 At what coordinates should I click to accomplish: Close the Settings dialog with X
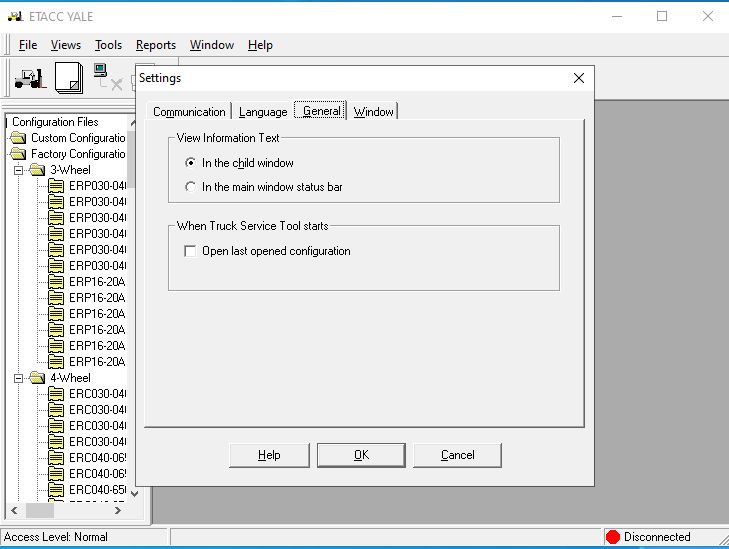tap(579, 78)
